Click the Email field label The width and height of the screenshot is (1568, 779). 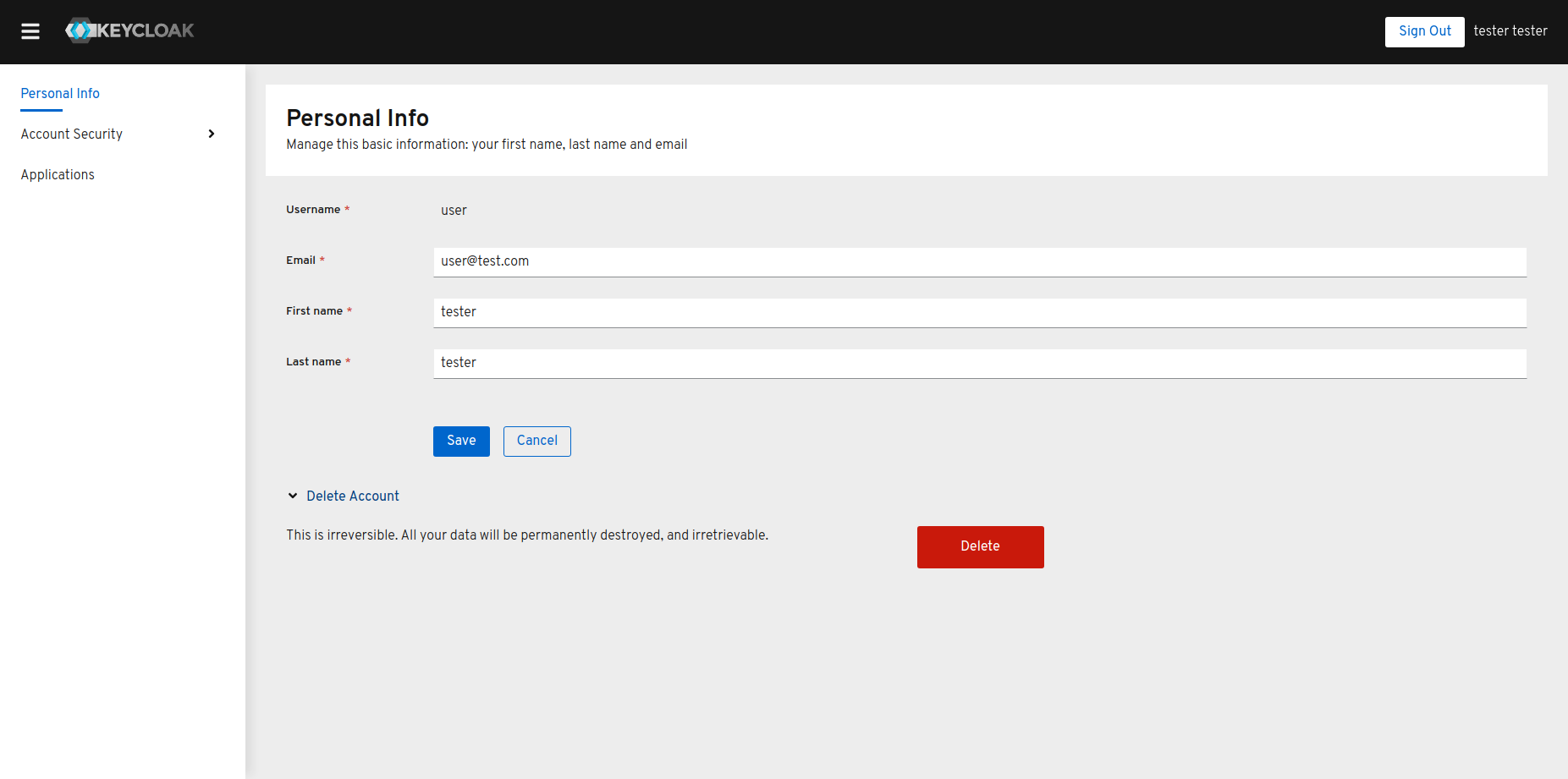coord(300,261)
